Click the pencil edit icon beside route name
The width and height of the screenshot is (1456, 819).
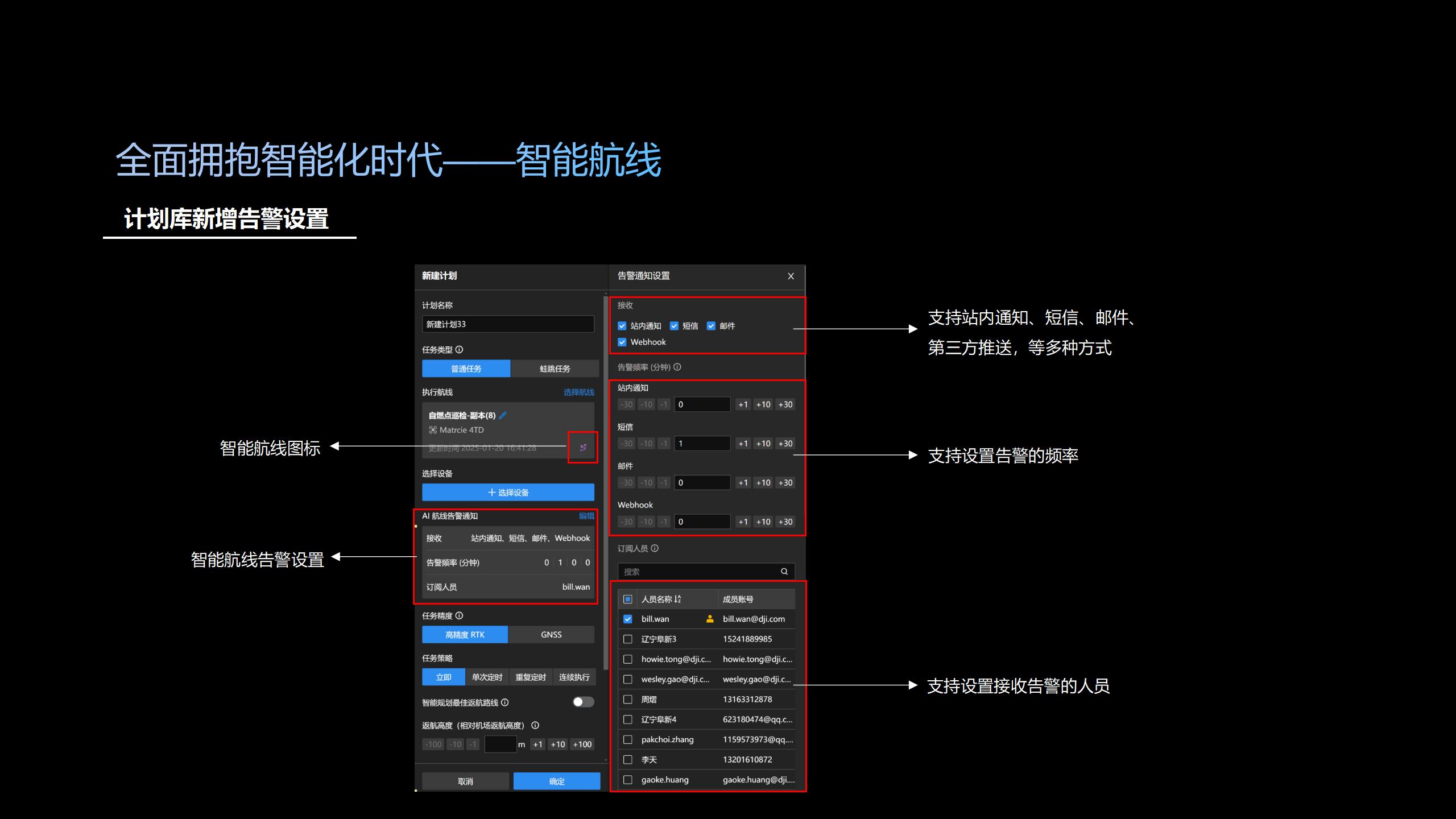coord(503,415)
